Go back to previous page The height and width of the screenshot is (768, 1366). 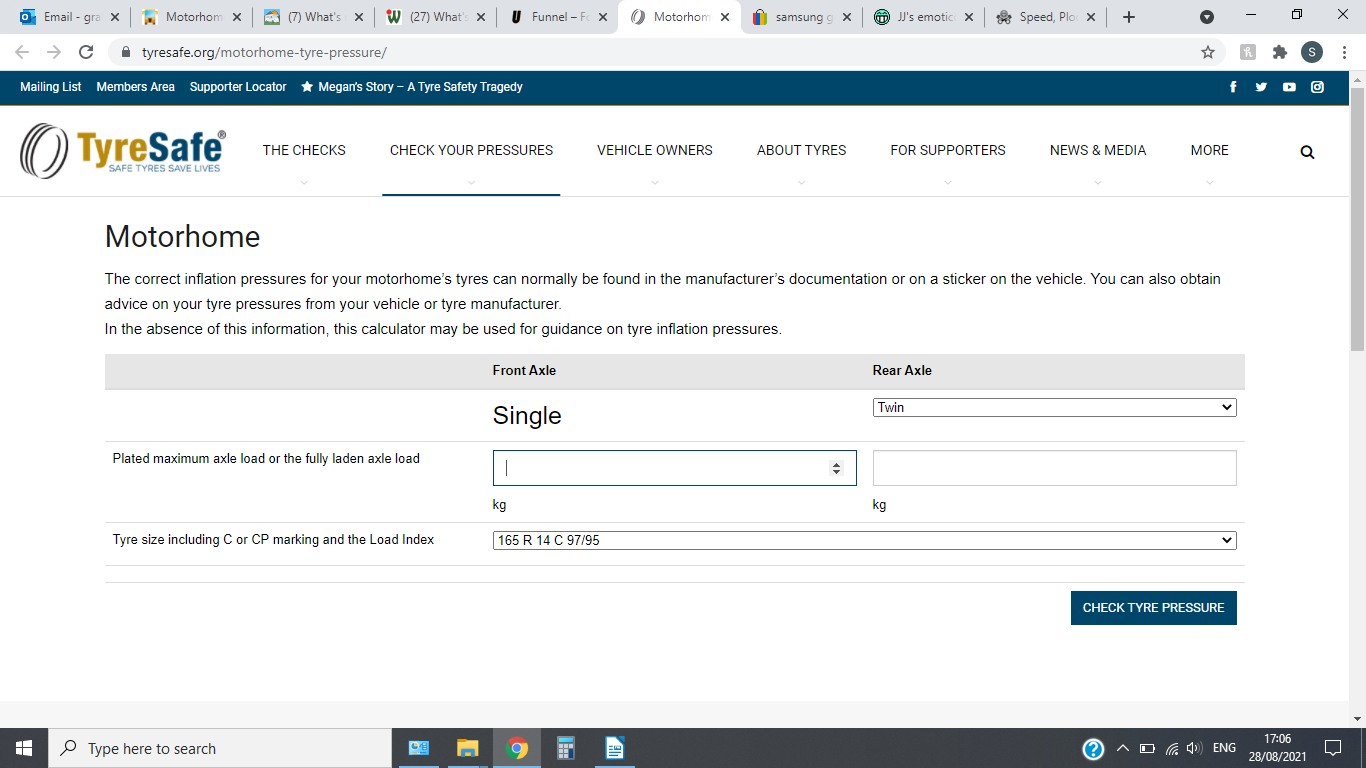[x=22, y=52]
